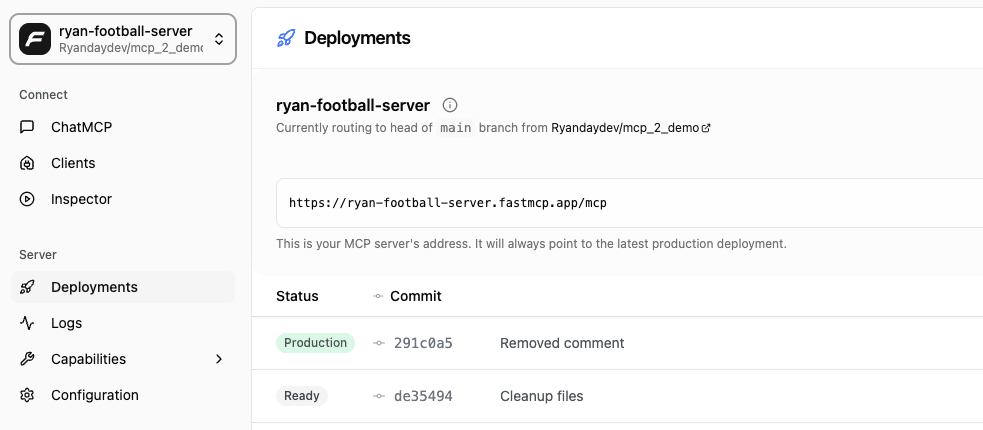Screen dimensions: 983x430
Task: Open commit de35494
Action: point(423,396)
